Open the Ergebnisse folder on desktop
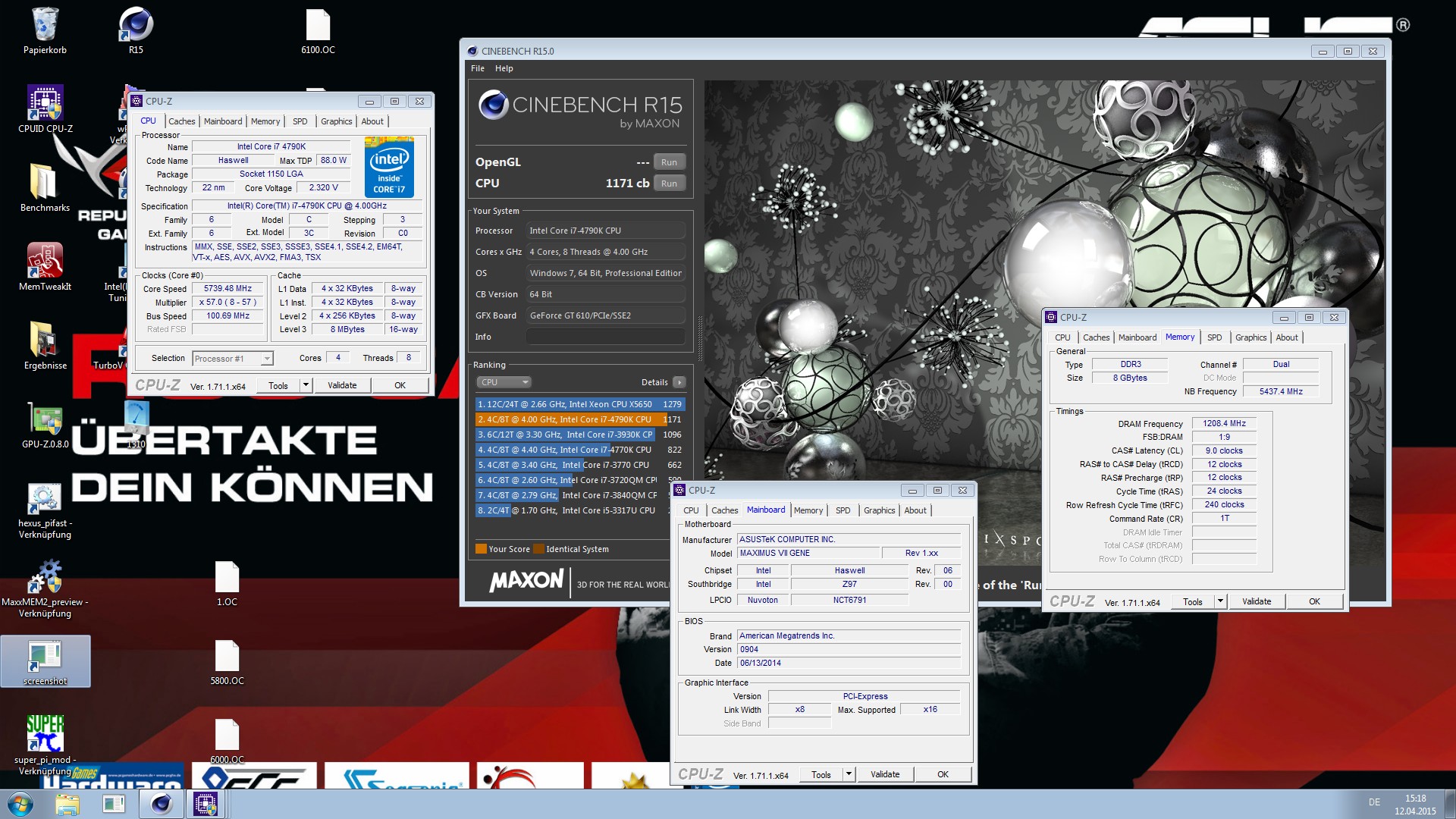The height and width of the screenshot is (819, 1456). click(x=45, y=347)
